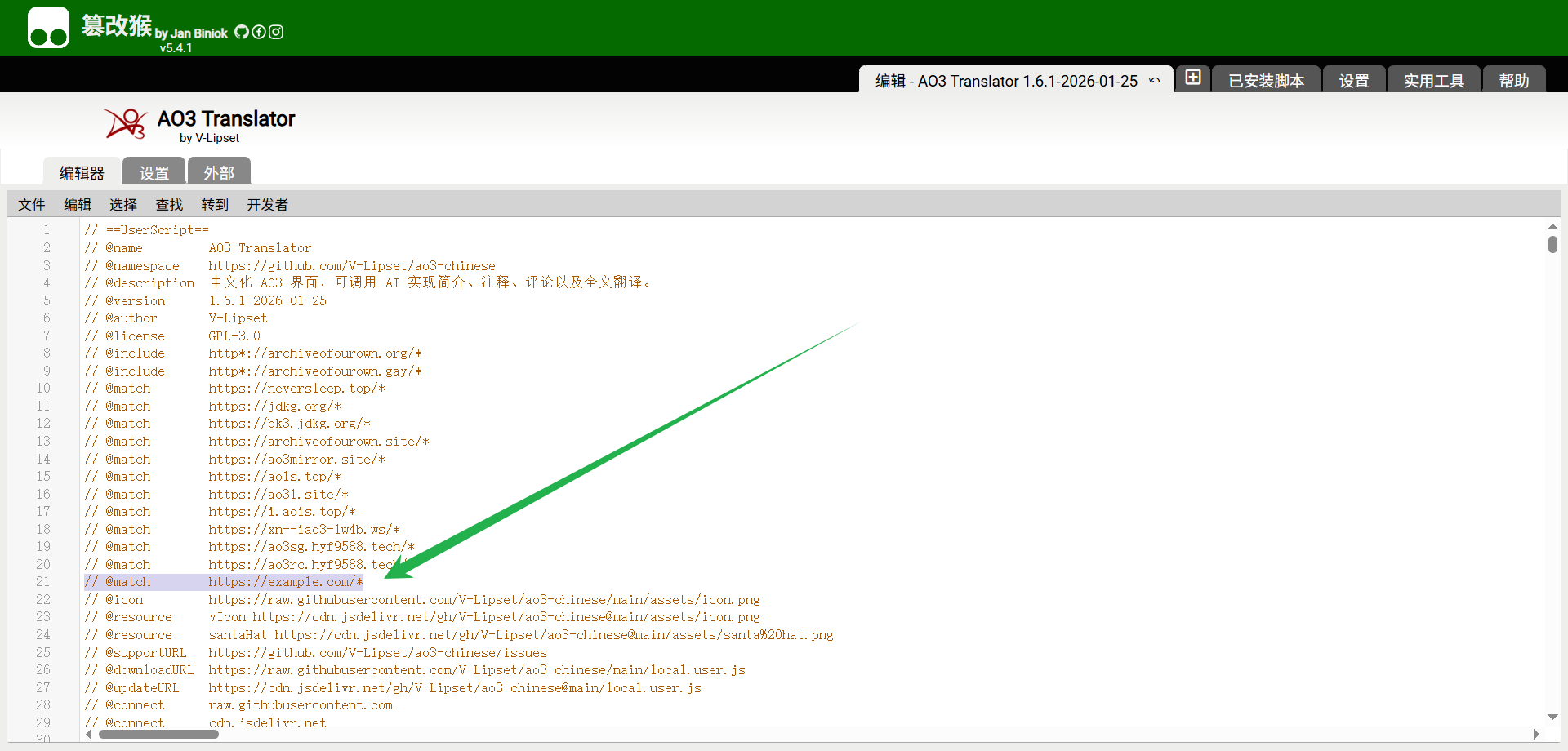Click the red AO3 Translator script icon
The width and height of the screenshot is (1568, 751).
coord(125,124)
